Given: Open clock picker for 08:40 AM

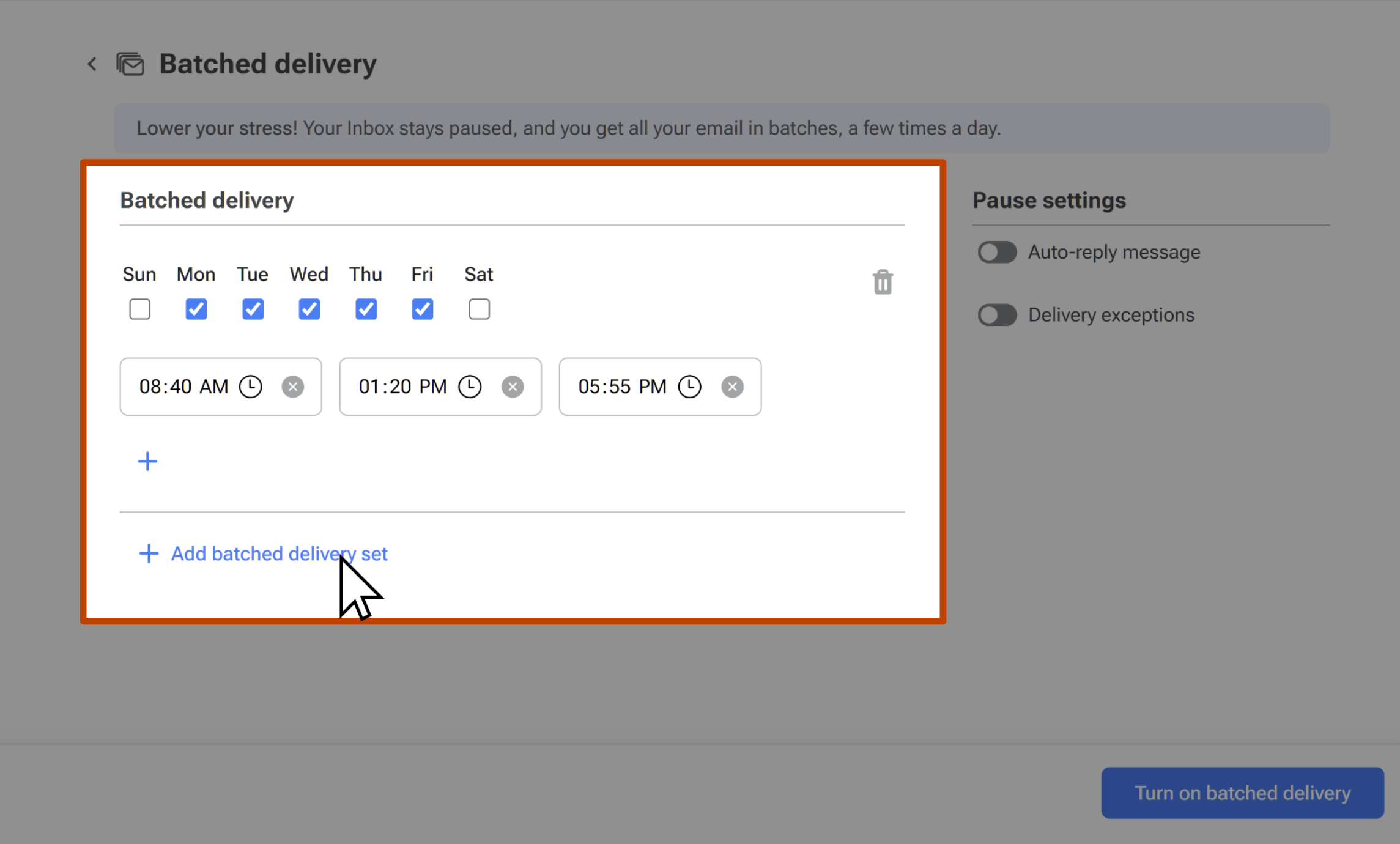Looking at the screenshot, I should point(251,387).
